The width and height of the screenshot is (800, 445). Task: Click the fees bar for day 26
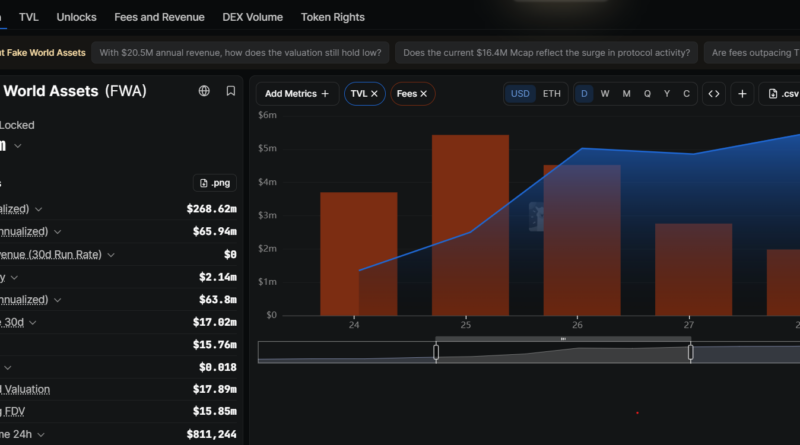click(582, 240)
